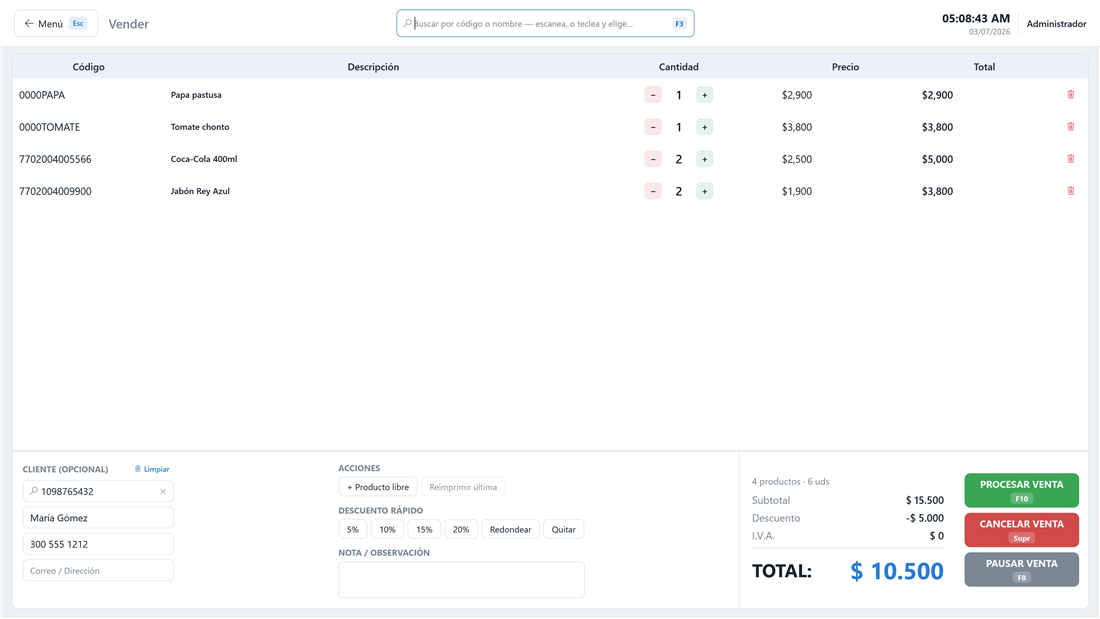Click the Limpiar link for client
Image resolution: width=1100 pixels, height=619 pixels.
(152, 469)
